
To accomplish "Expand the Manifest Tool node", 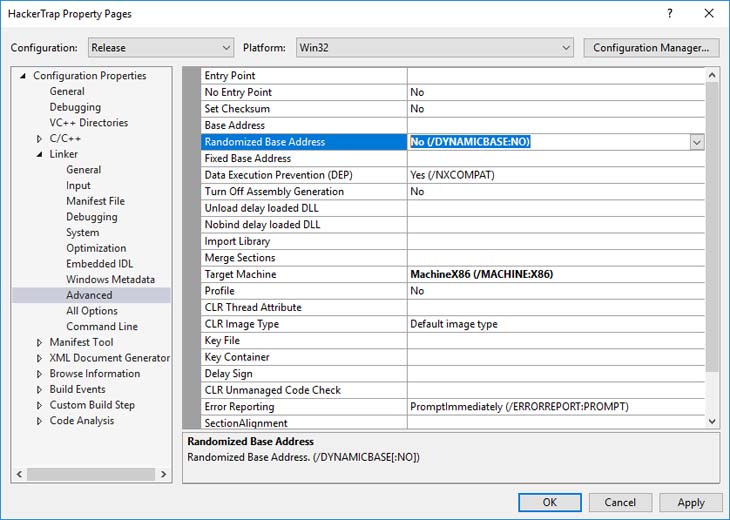I will 40,342.
